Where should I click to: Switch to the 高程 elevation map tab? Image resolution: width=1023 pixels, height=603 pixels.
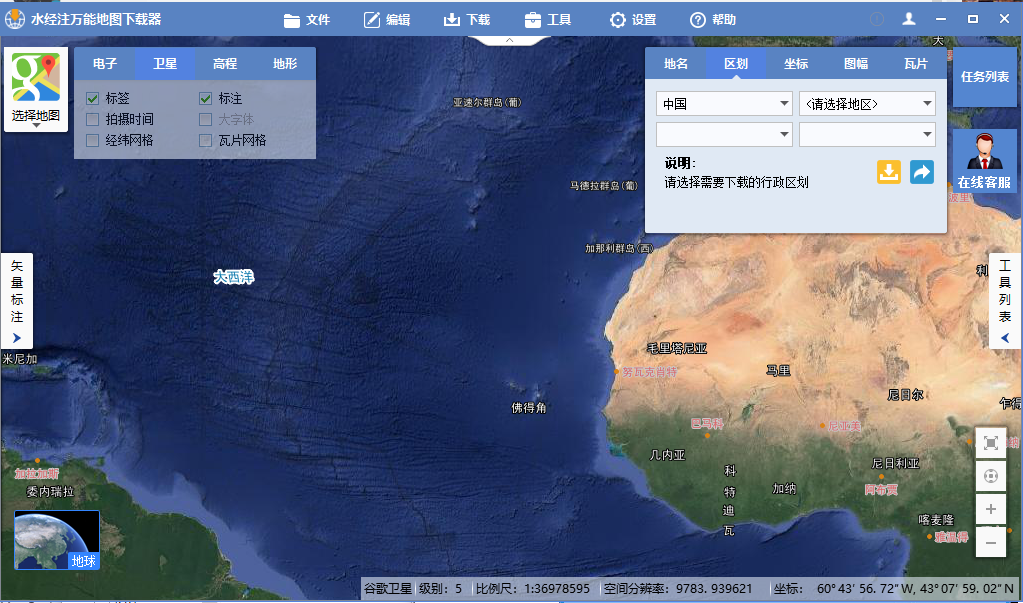click(x=224, y=62)
